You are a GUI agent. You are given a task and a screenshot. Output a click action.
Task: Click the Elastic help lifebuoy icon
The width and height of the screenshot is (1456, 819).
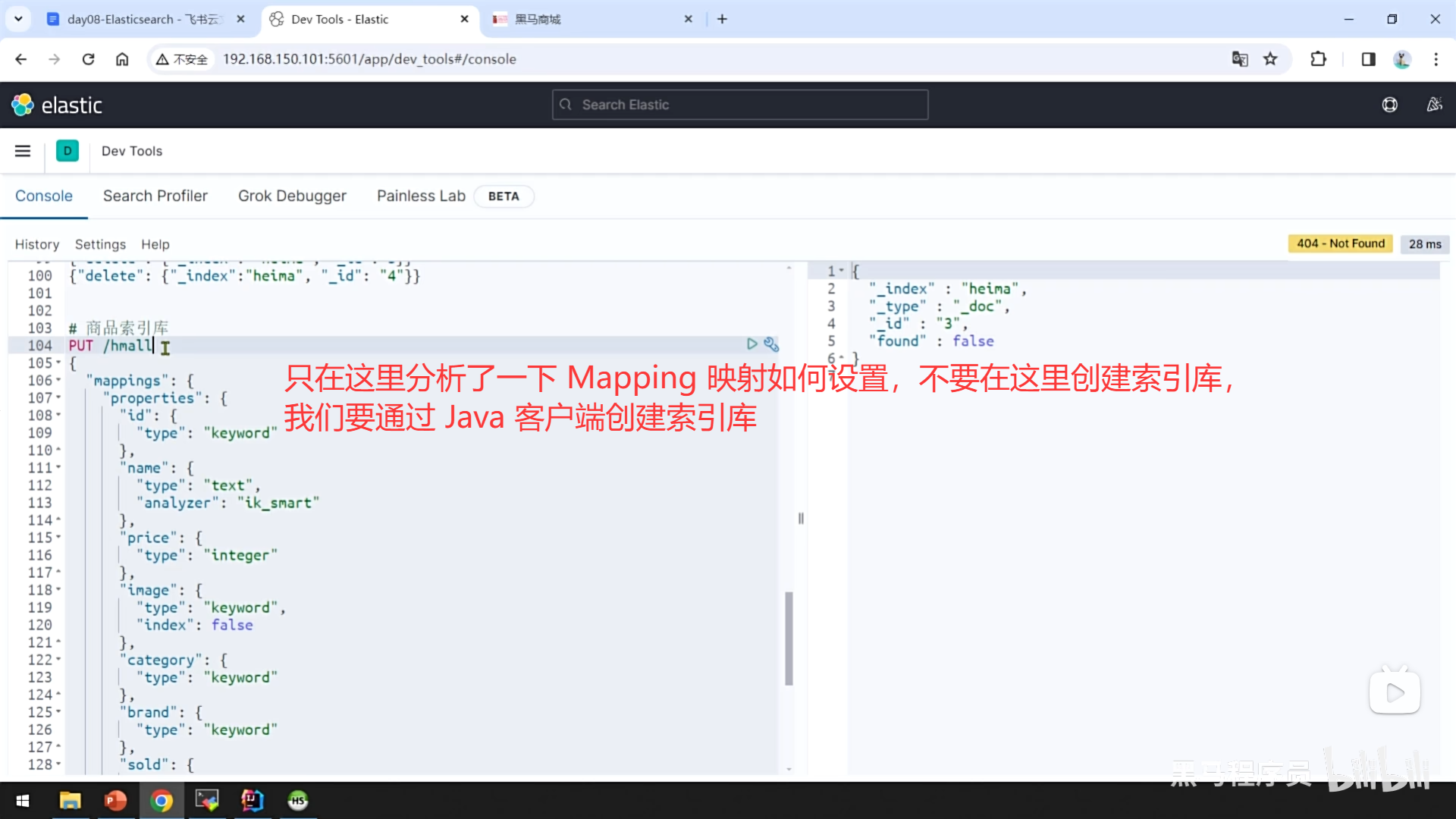1389,105
